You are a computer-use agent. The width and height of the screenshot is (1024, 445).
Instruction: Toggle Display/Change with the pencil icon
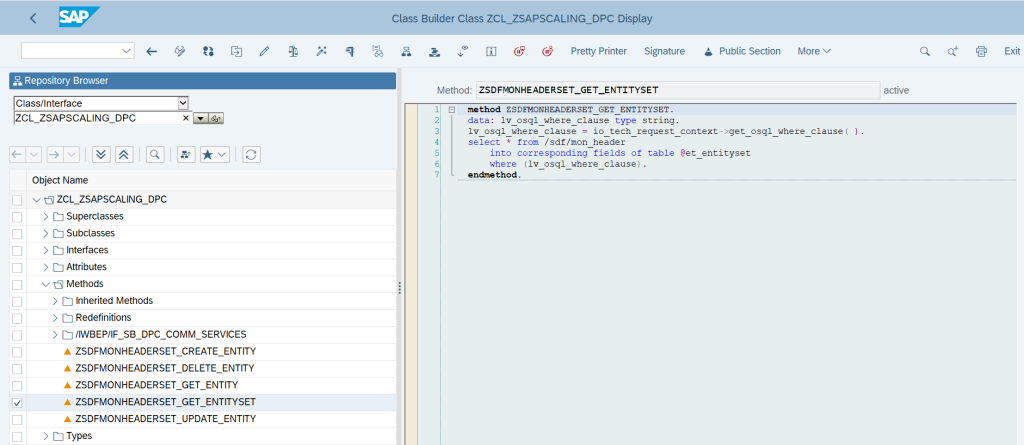(x=264, y=51)
